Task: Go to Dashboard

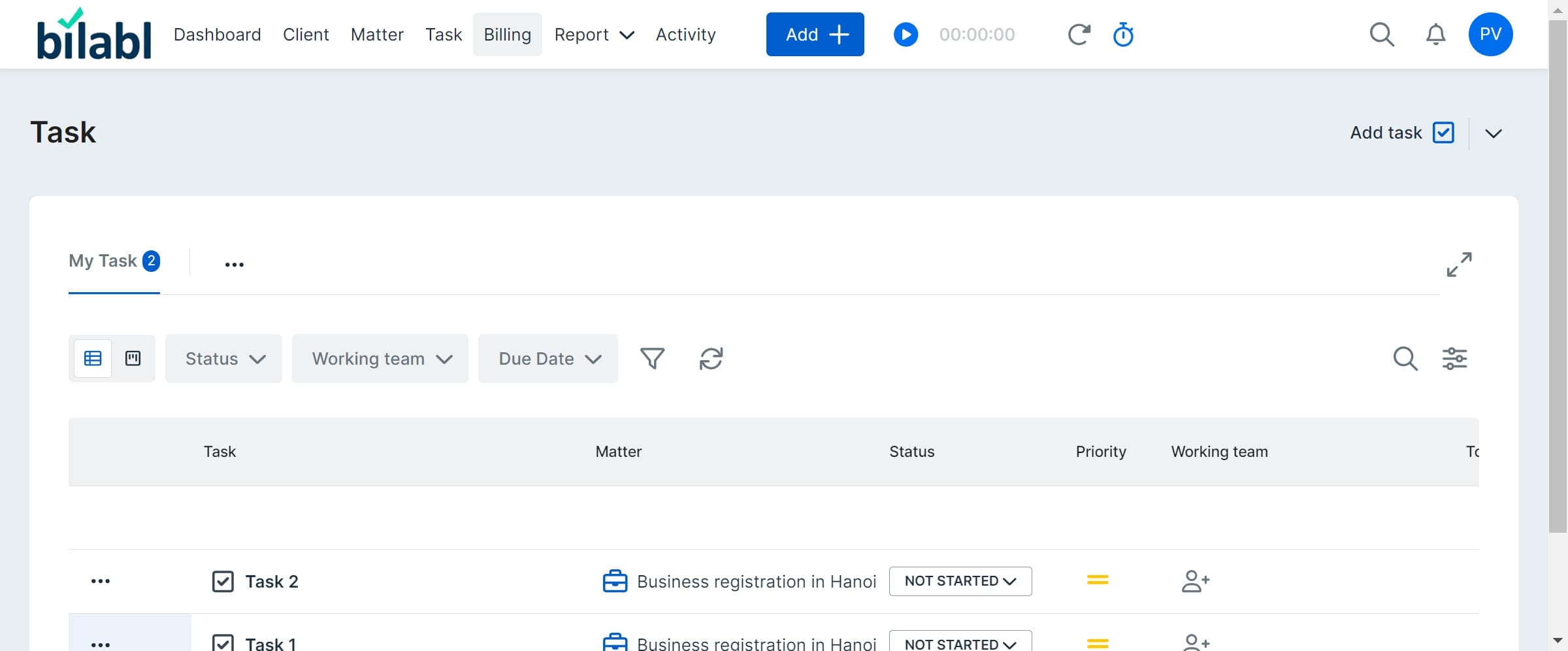Action: tap(217, 34)
